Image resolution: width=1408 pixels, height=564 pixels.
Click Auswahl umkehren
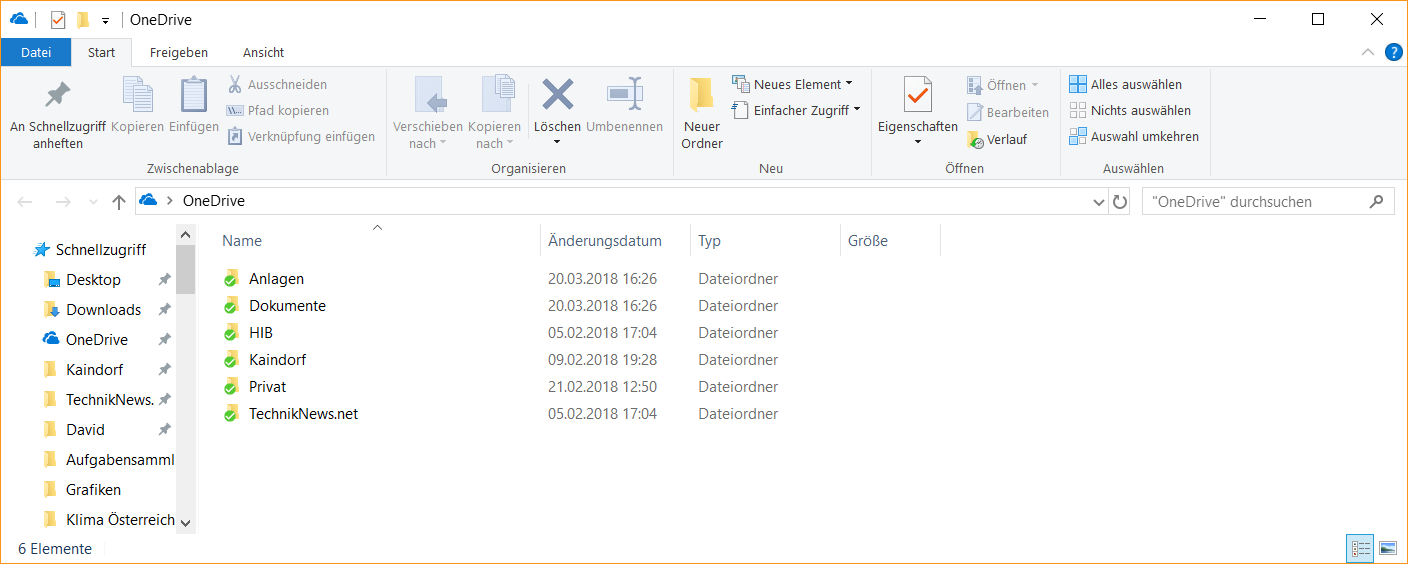point(1134,137)
